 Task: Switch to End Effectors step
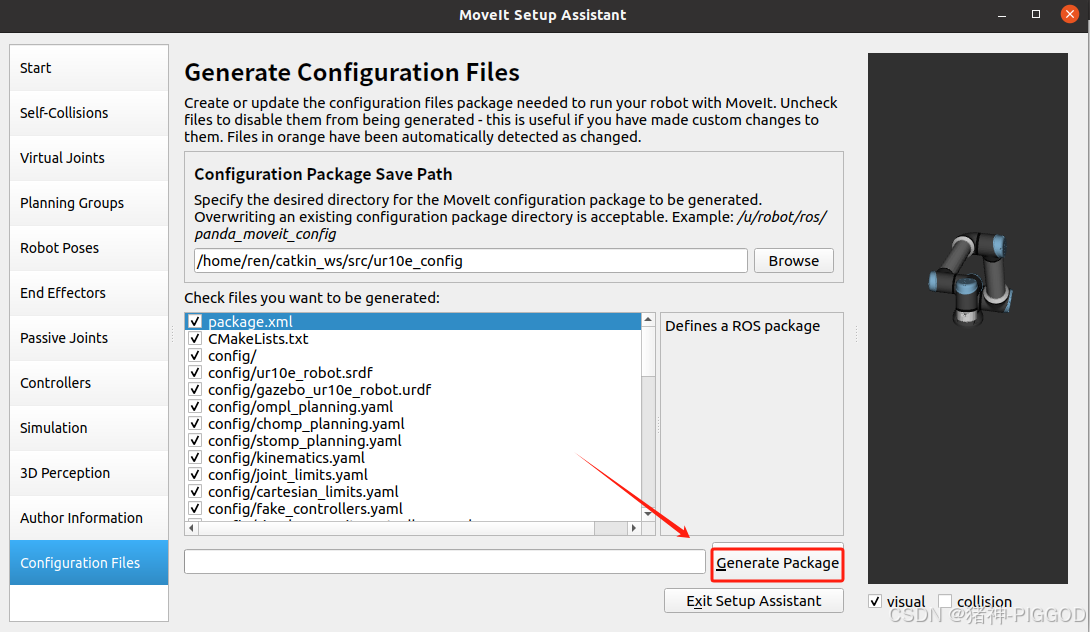coord(89,293)
